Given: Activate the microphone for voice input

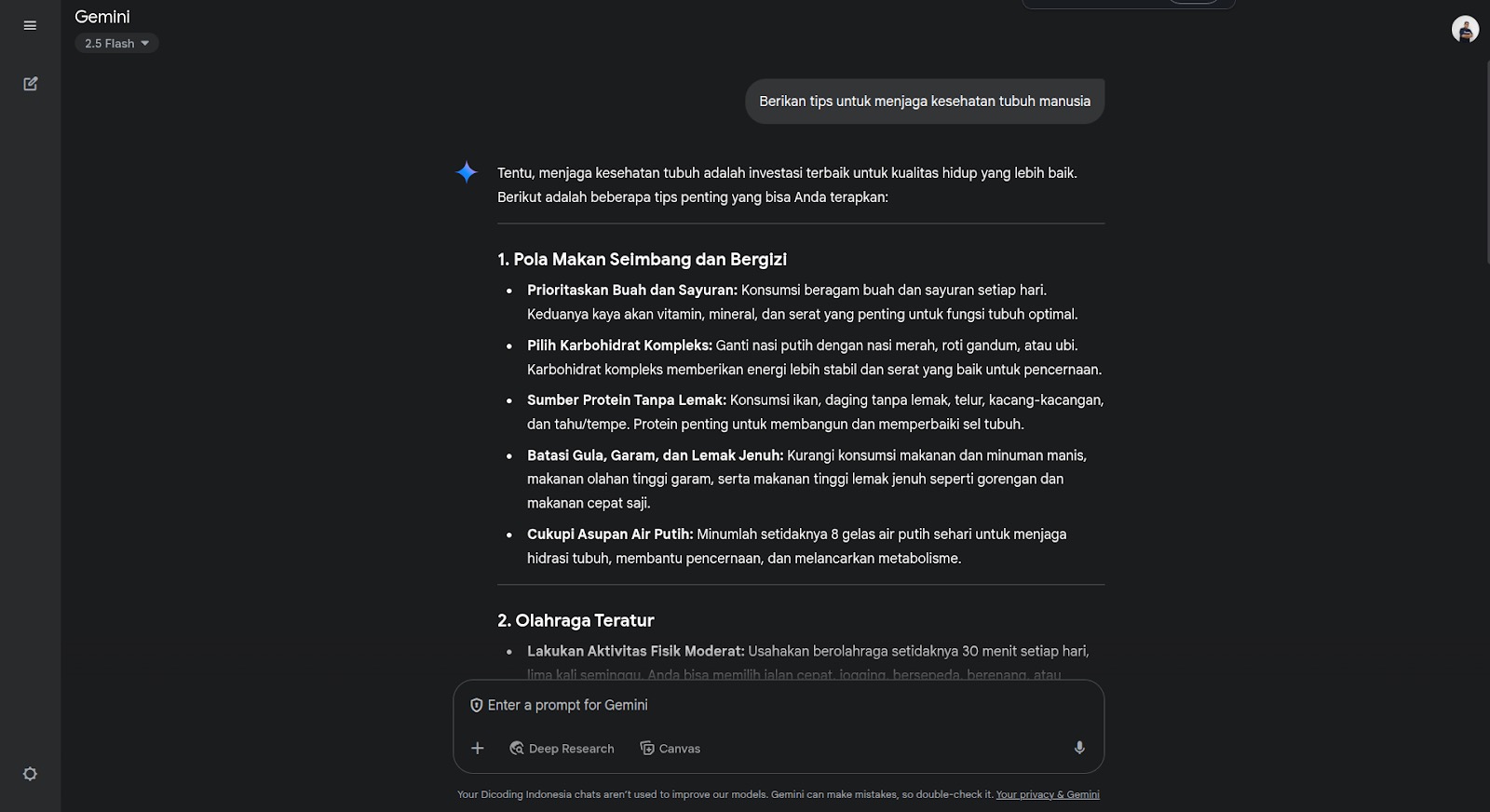Looking at the screenshot, I should click(x=1079, y=748).
